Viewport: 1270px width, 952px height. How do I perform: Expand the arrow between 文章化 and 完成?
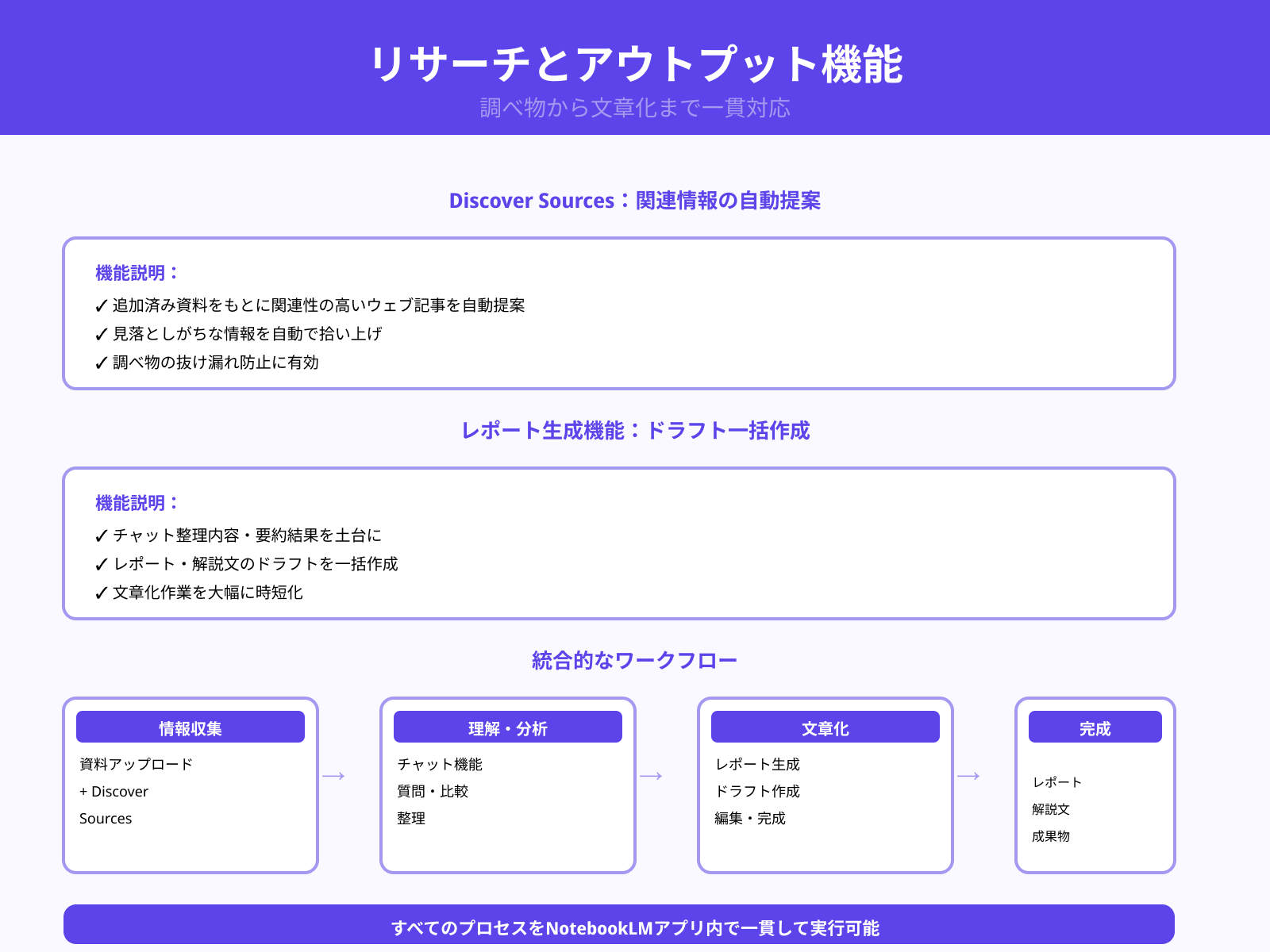click(969, 776)
